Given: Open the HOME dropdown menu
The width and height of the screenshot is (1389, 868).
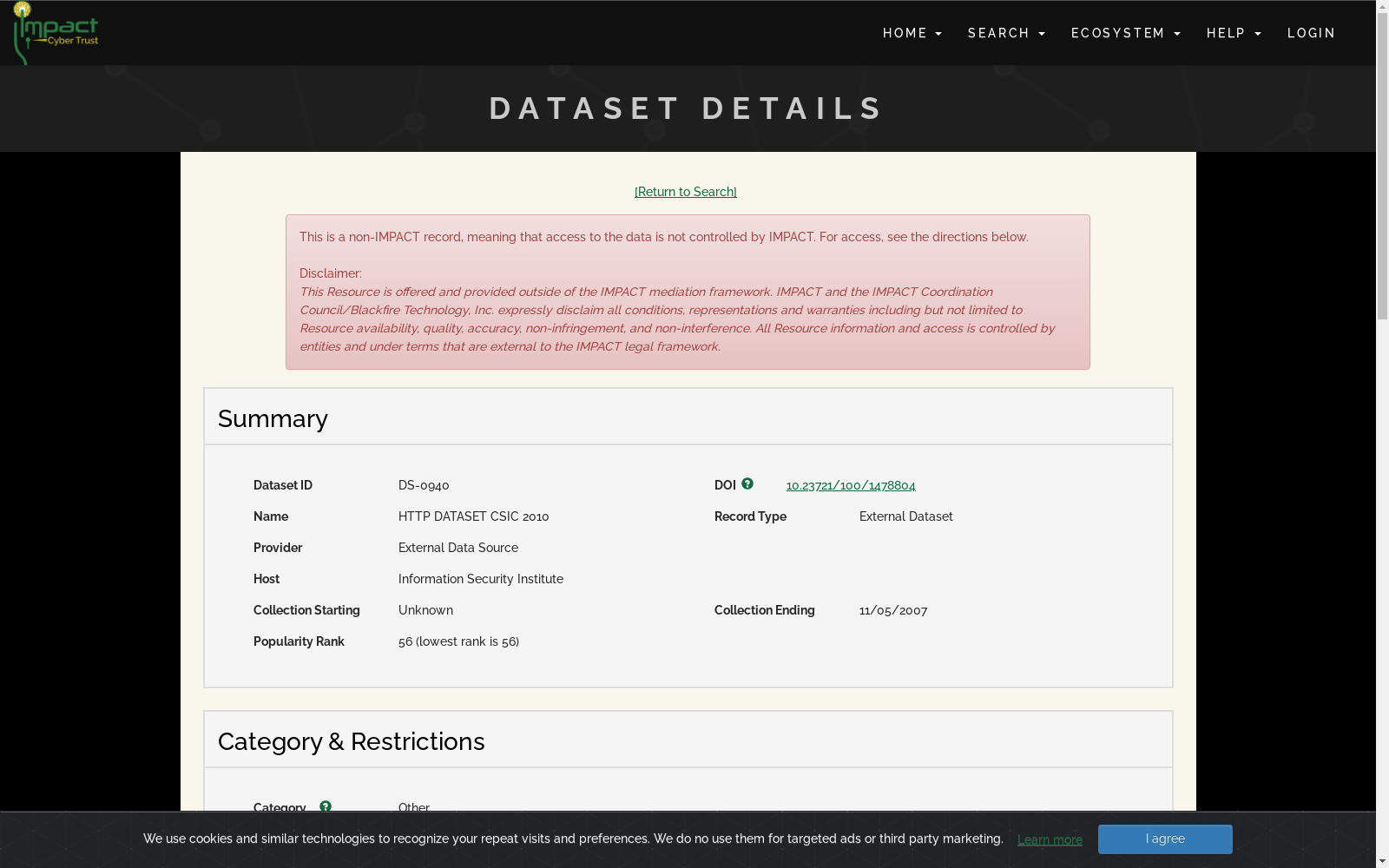Looking at the screenshot, I should point(912,33).
